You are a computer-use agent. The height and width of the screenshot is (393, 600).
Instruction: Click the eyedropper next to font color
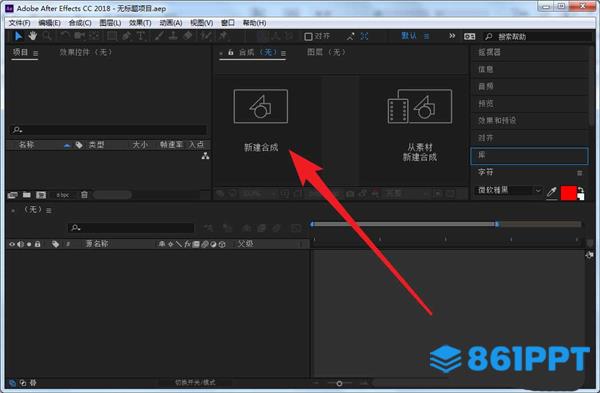pyautogui.click(x=551, y=191)
